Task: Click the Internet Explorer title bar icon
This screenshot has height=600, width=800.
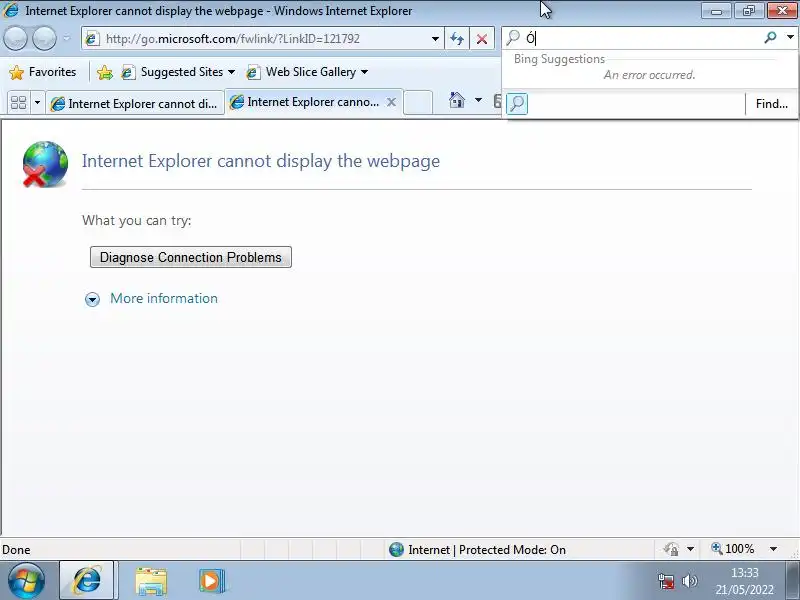Action: point(10,10)
